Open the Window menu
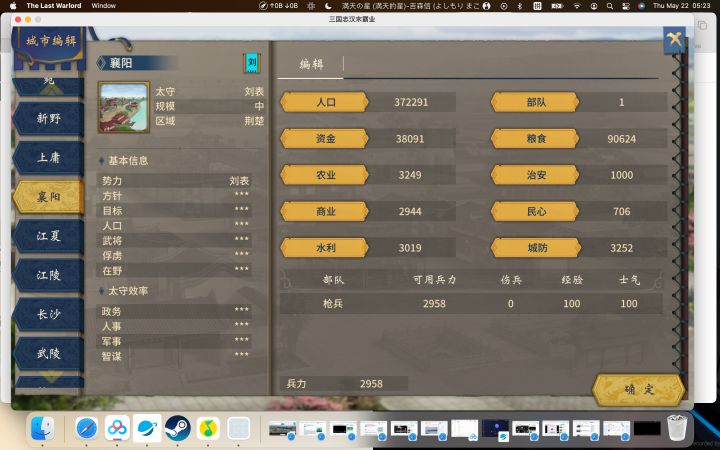The image size is (720, 450). tap(103, 6)
